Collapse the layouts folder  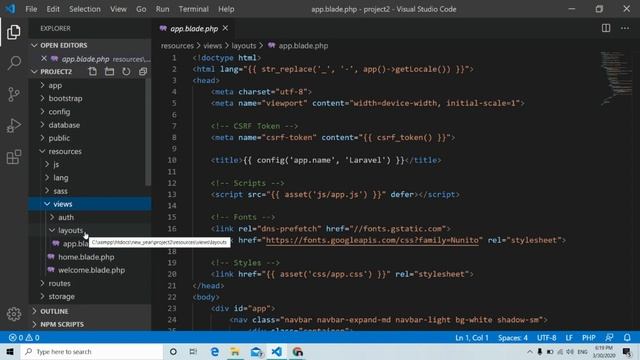pyautogui.click(x=90, y=230)
